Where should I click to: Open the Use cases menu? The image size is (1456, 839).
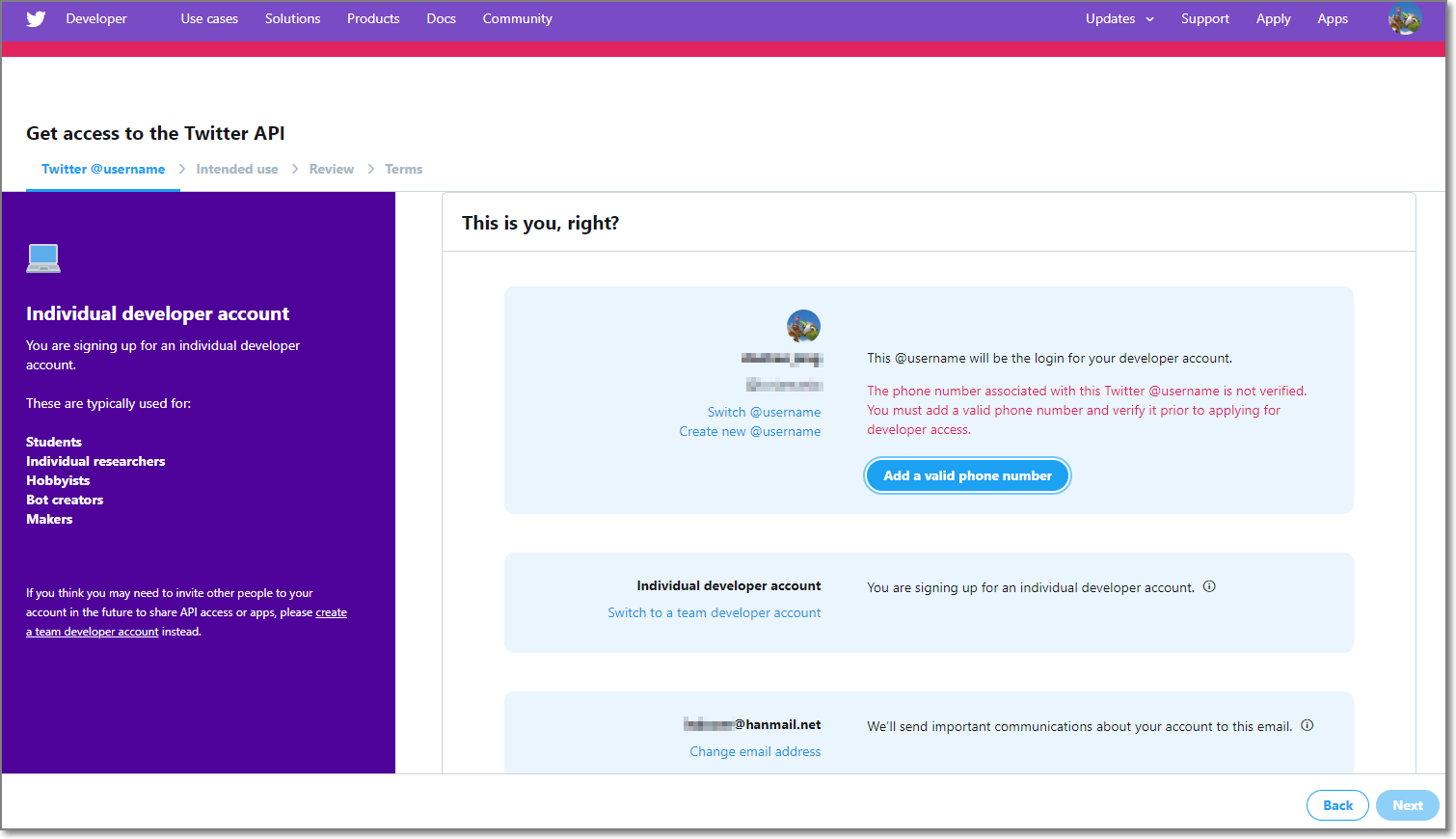(209, 18)
